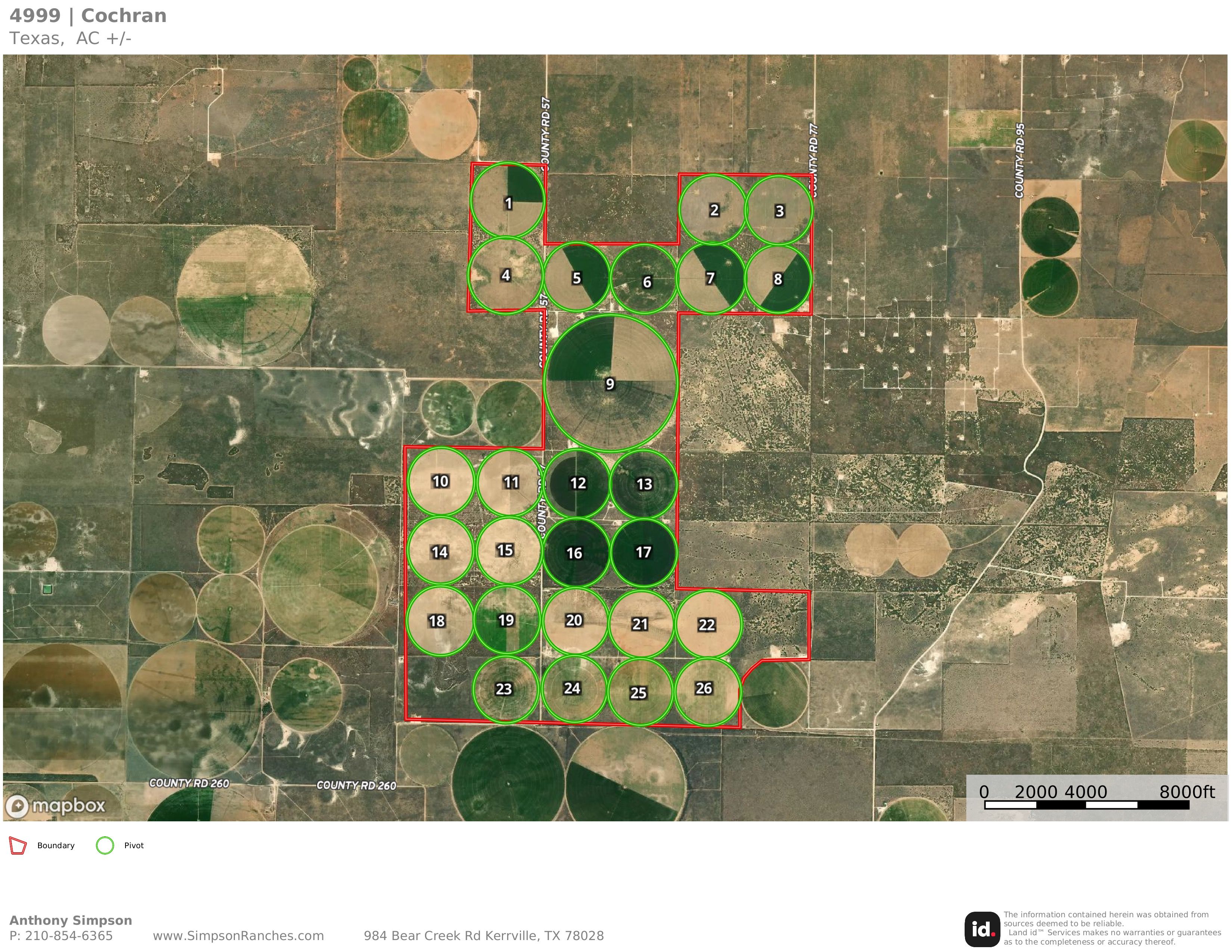Click pivot label 5
The image size is (1232, 952).
[x=577, y=278]
